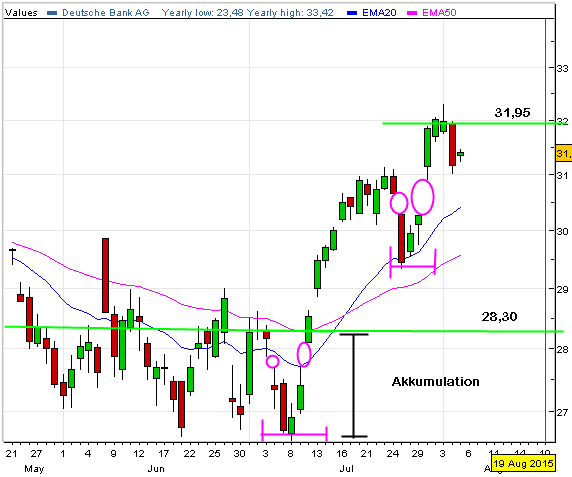
Task: Click the 31,95 resistance level label
Action: click(512, 113)
